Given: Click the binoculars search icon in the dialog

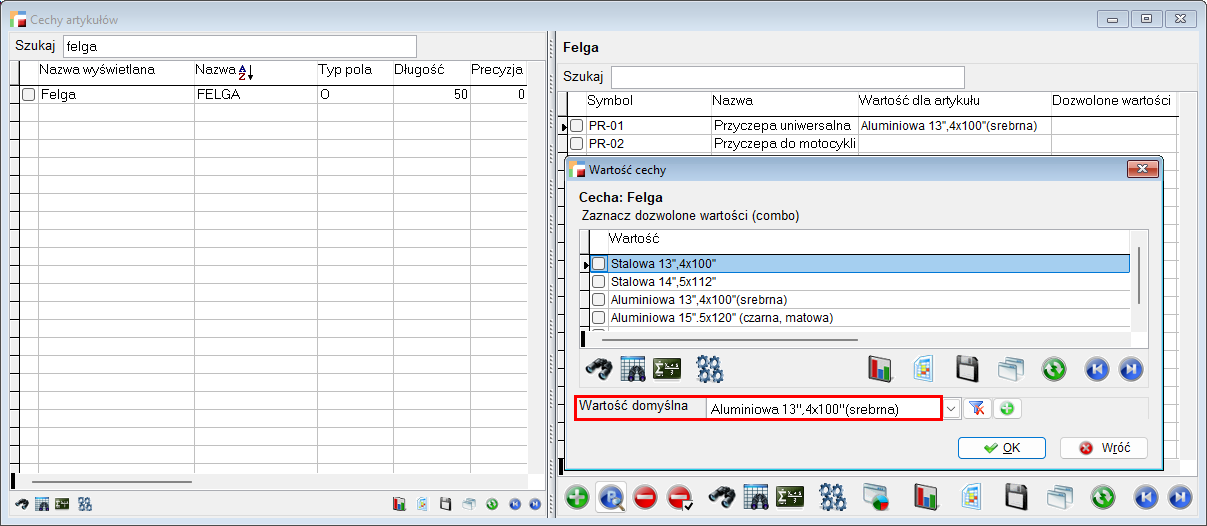Looking at the screenshot, I should [601, 369].
